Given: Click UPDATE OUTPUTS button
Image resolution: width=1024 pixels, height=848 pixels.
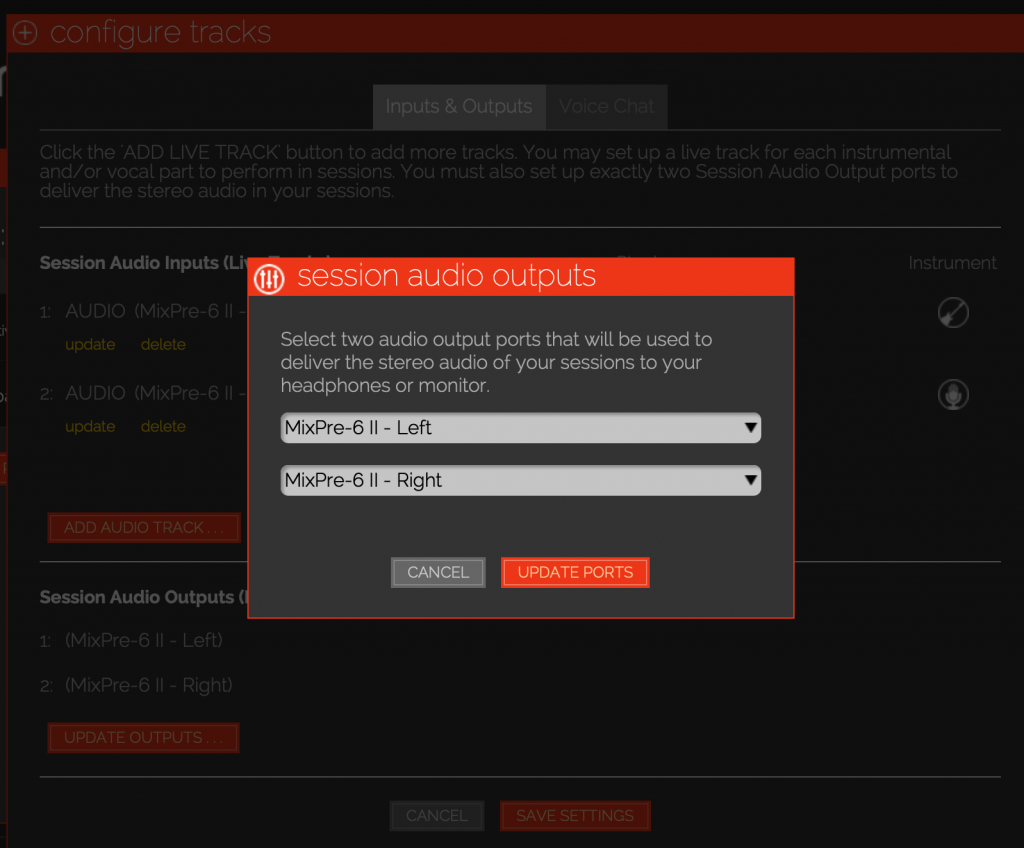Looking at the screenshot, I should pos(144,738).
